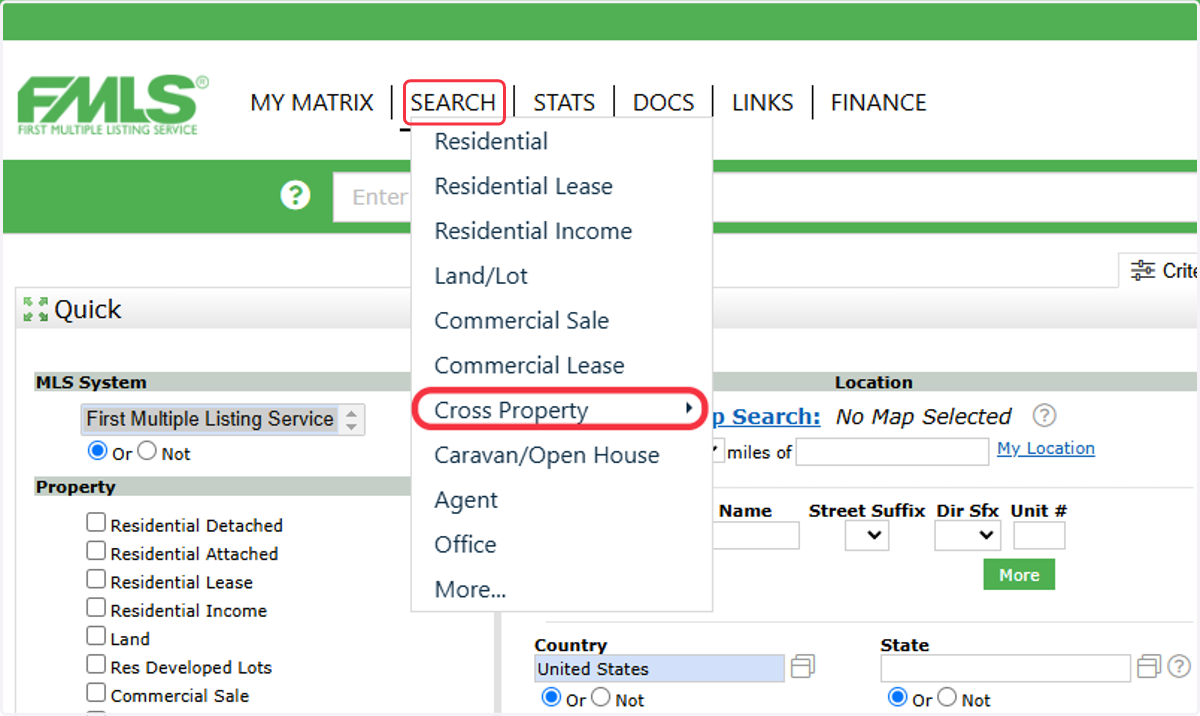The height and width of the screenshot is (716, 1200).
Task: Click into the State text field
Action: [x=1005, y=668]
